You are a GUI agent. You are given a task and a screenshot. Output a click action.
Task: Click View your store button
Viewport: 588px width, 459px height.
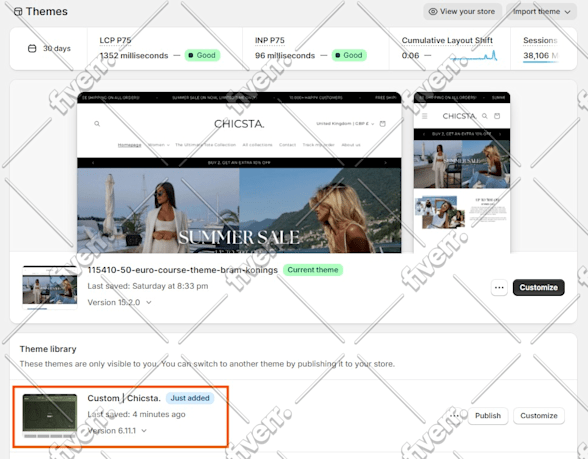tap(462, 12)
